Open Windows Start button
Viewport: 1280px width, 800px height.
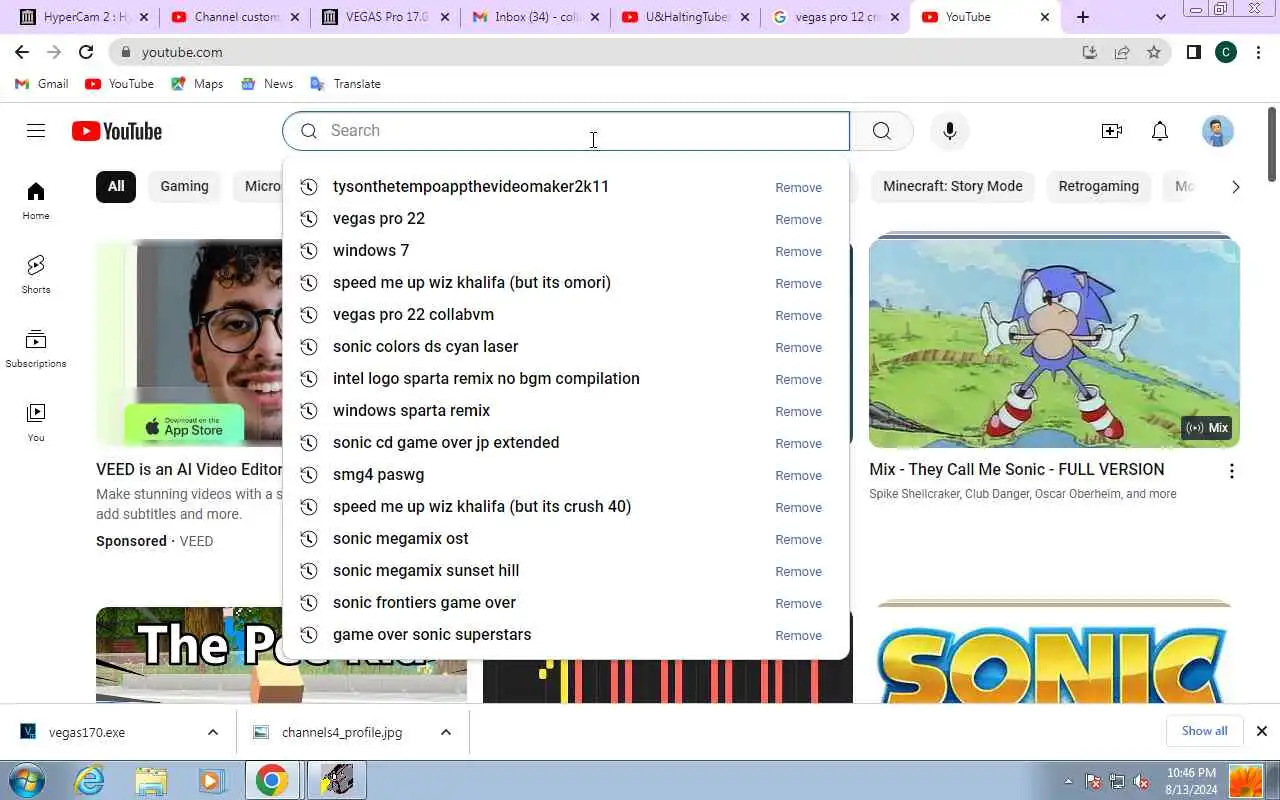26,780
